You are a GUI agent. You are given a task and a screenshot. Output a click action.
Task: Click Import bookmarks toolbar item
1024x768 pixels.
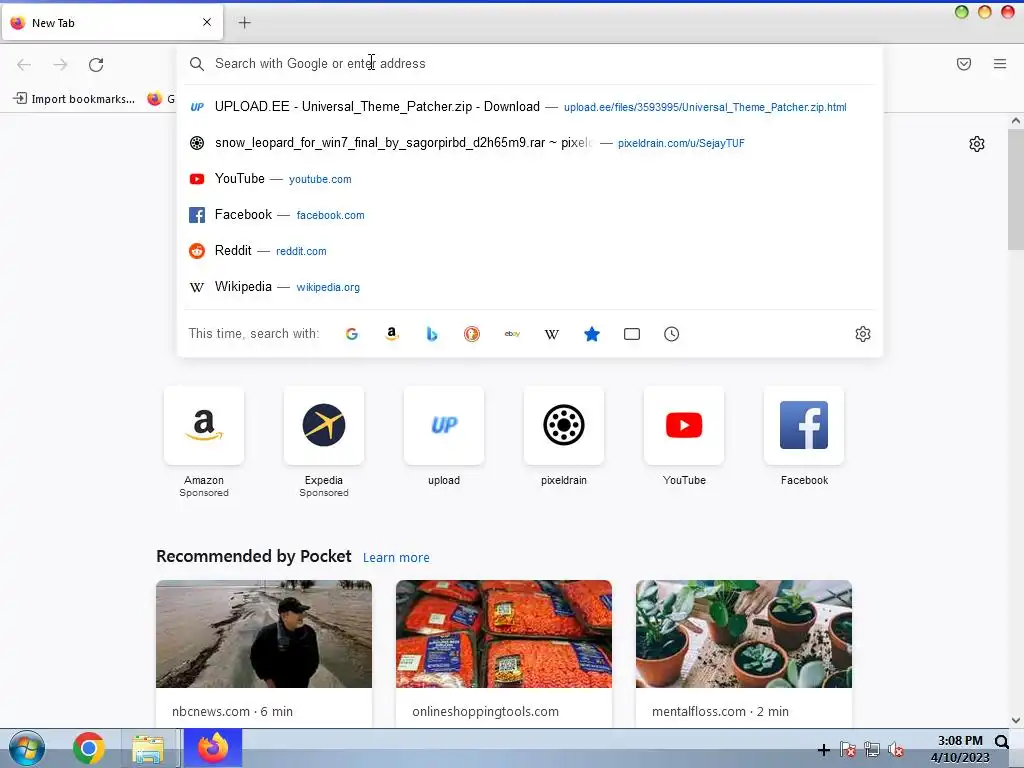(74, 99)
